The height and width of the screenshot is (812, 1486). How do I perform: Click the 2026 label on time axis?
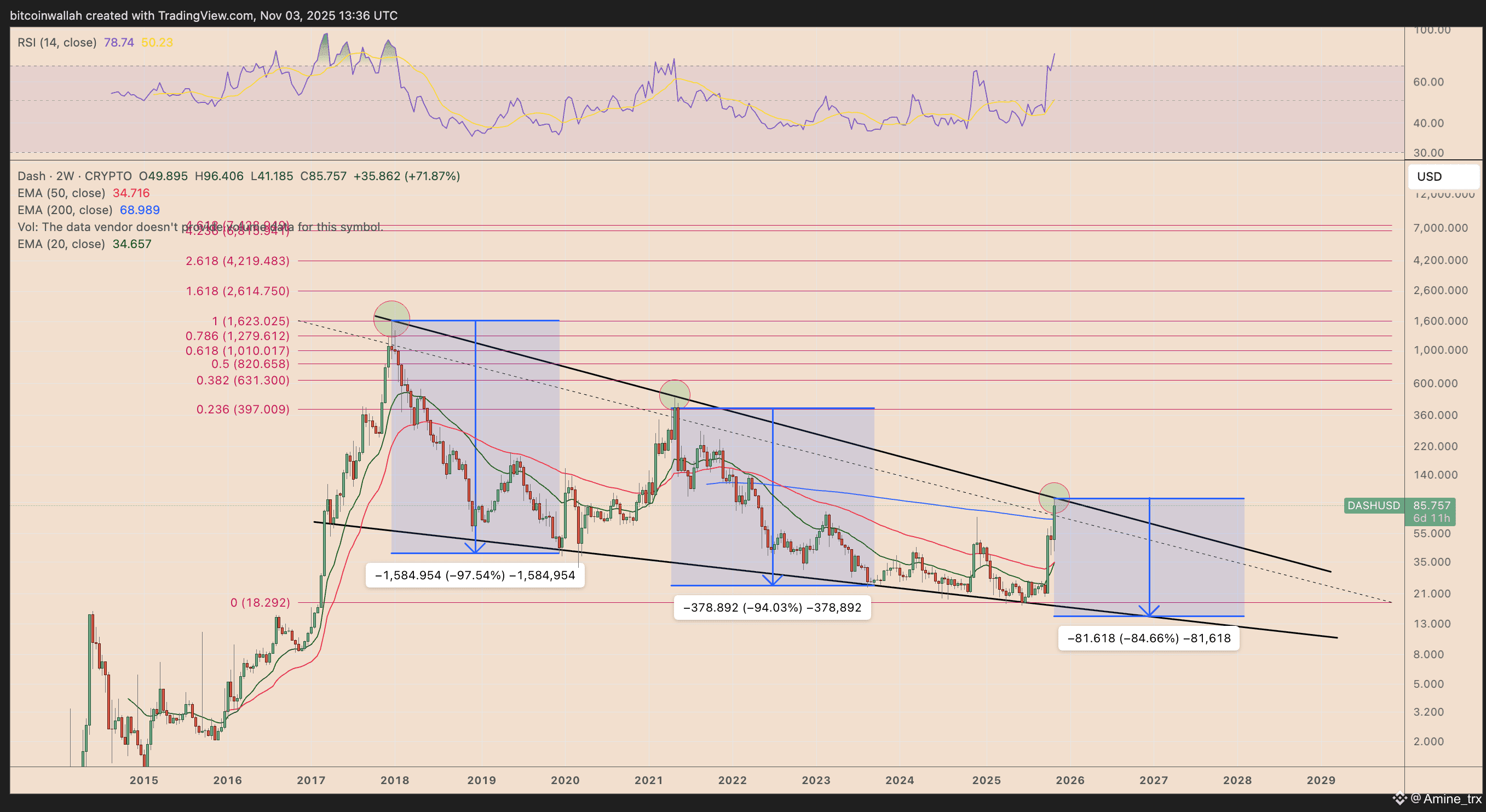pyautogui.click(x=1070, y=780)
